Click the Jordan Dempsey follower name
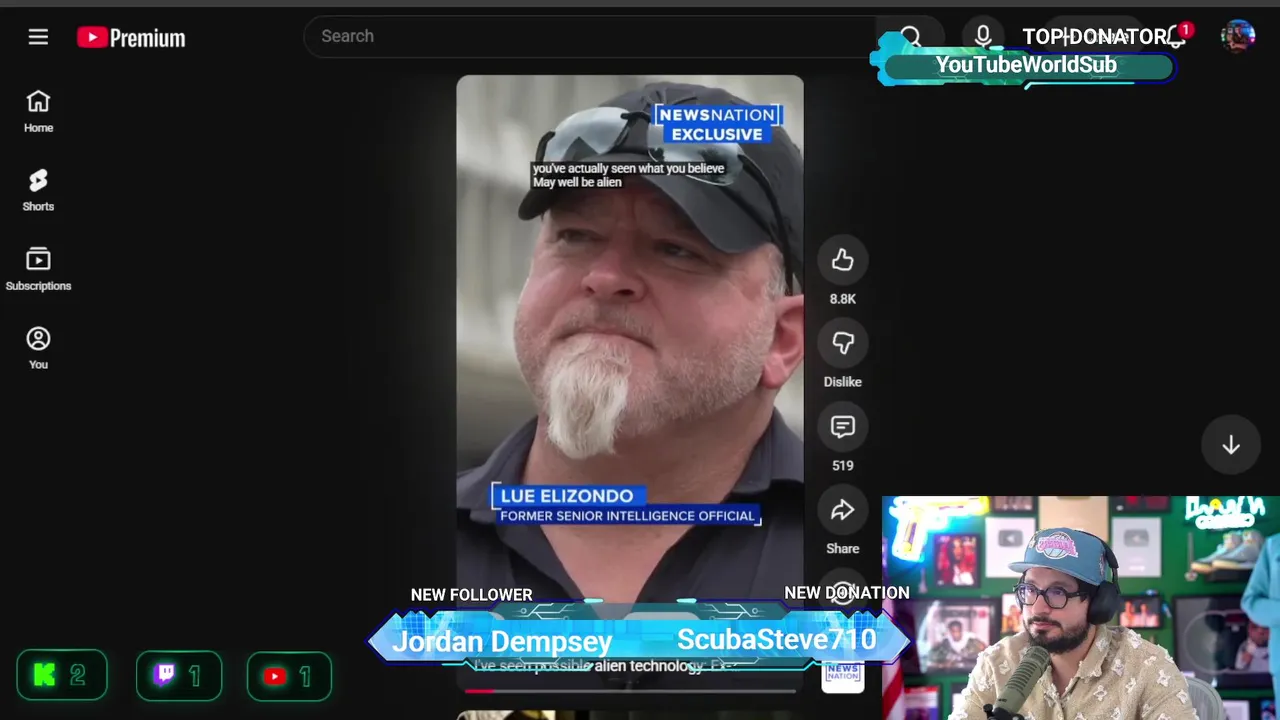The width and height of the screenshot is (1280, 720). (x=502, y=641)
